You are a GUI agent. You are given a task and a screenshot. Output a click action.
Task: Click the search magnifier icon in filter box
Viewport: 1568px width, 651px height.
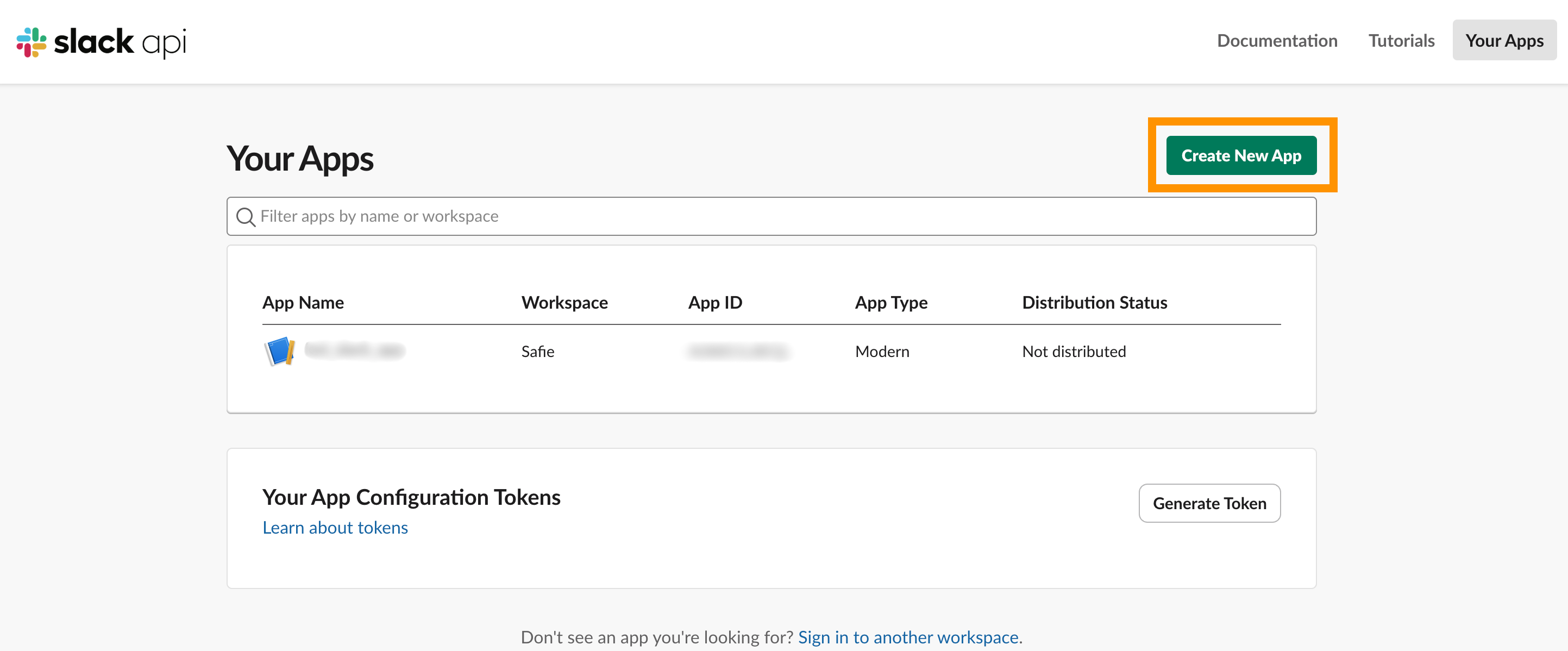point(245,217)
